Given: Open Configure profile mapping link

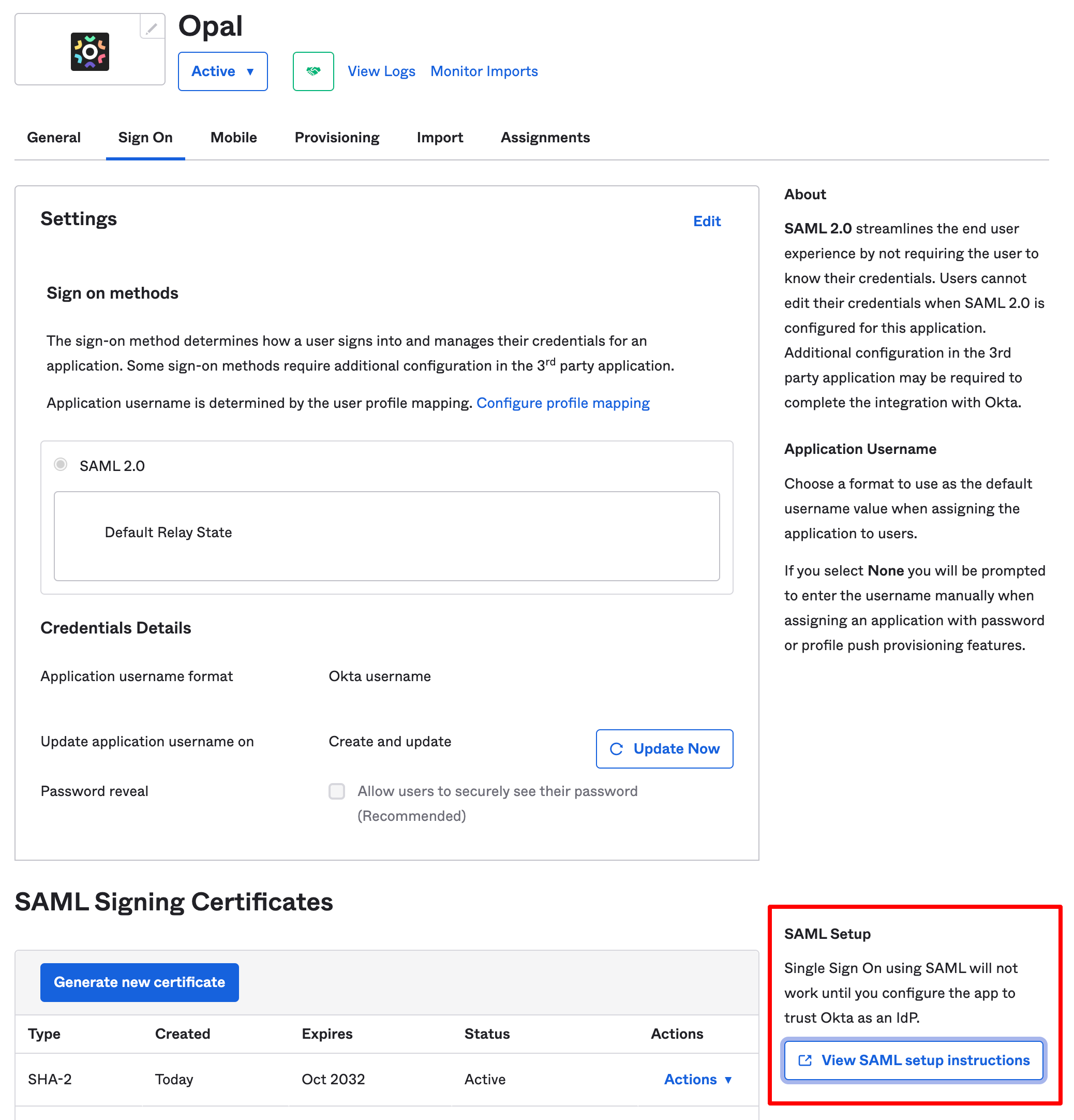Looking at the screenshot, I should click(x=563, y=403).
